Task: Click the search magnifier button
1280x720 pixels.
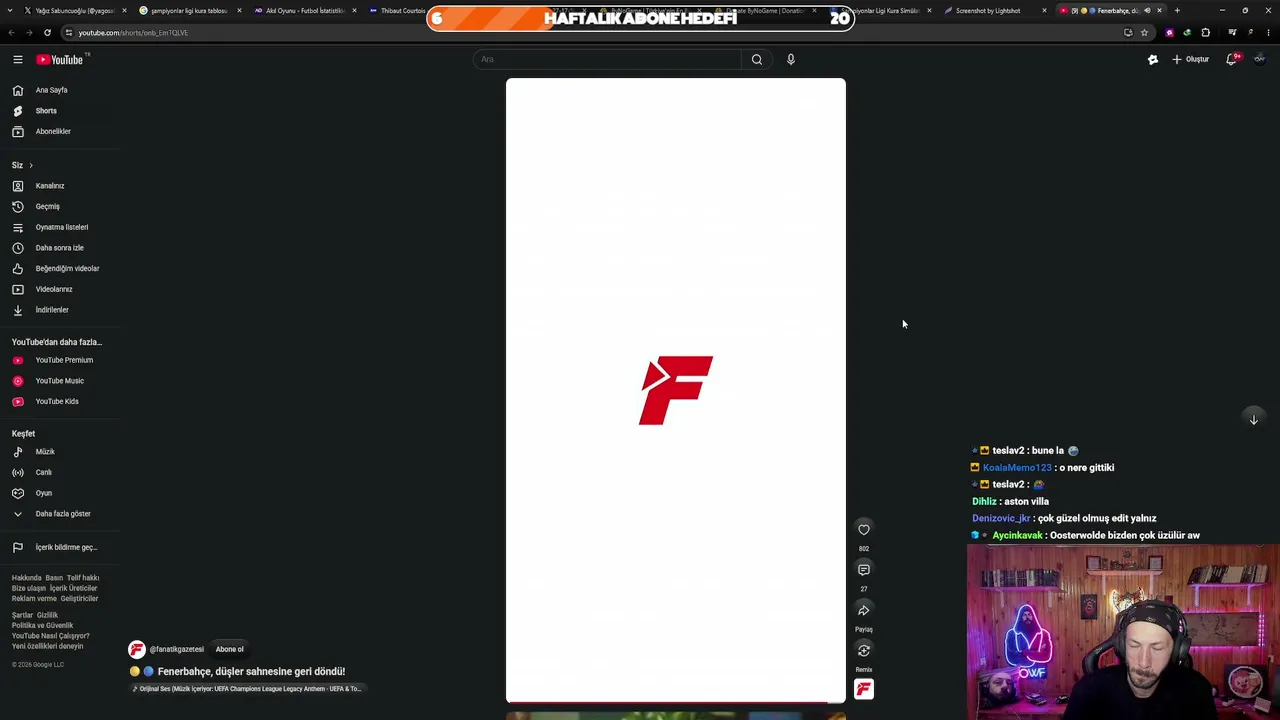Action: click(757, 59)
